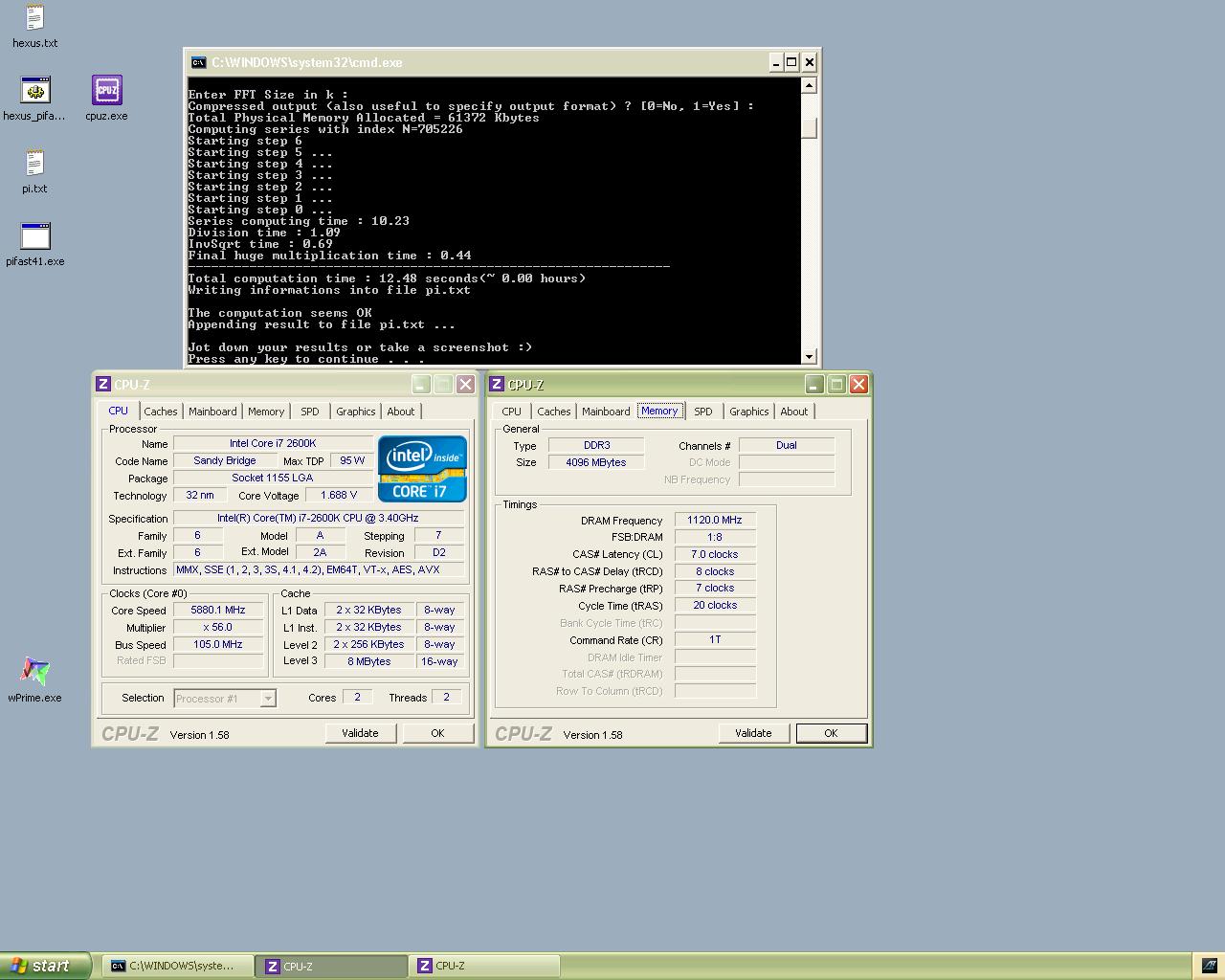Select the pifast41.exe desktop icon
Viewport: 1225px width, 980px height.
coord(34,237)
